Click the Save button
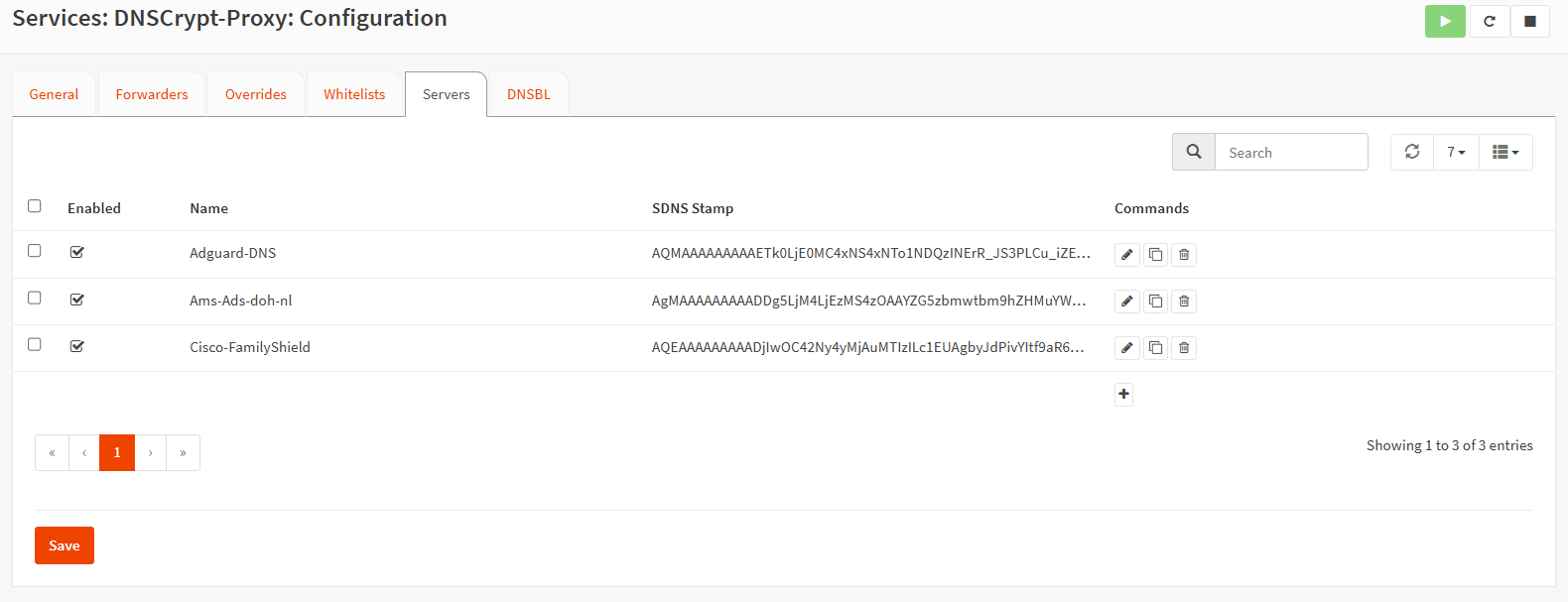 (65, 545)
